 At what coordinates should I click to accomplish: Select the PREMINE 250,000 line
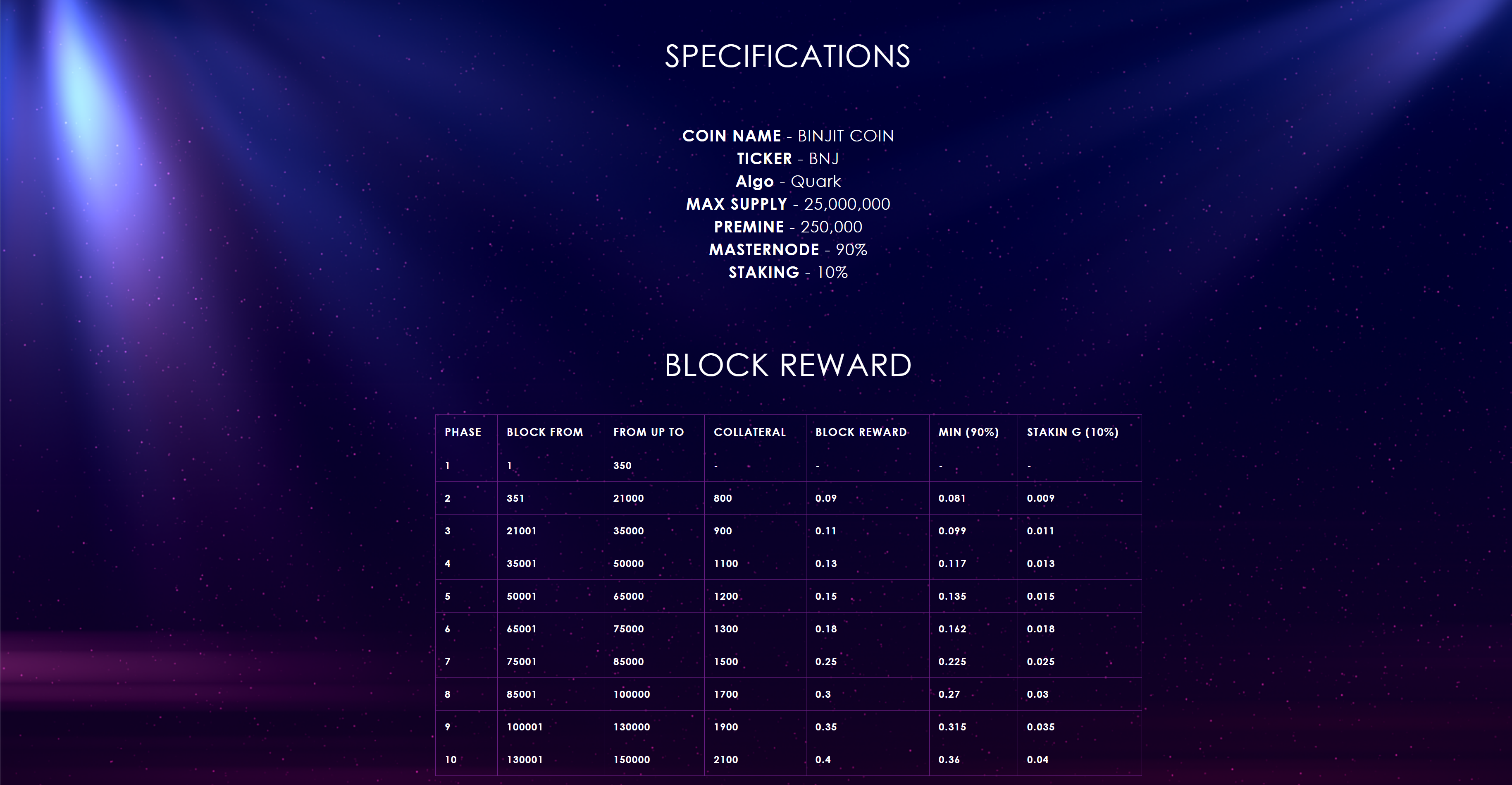[x=788, y=227]
